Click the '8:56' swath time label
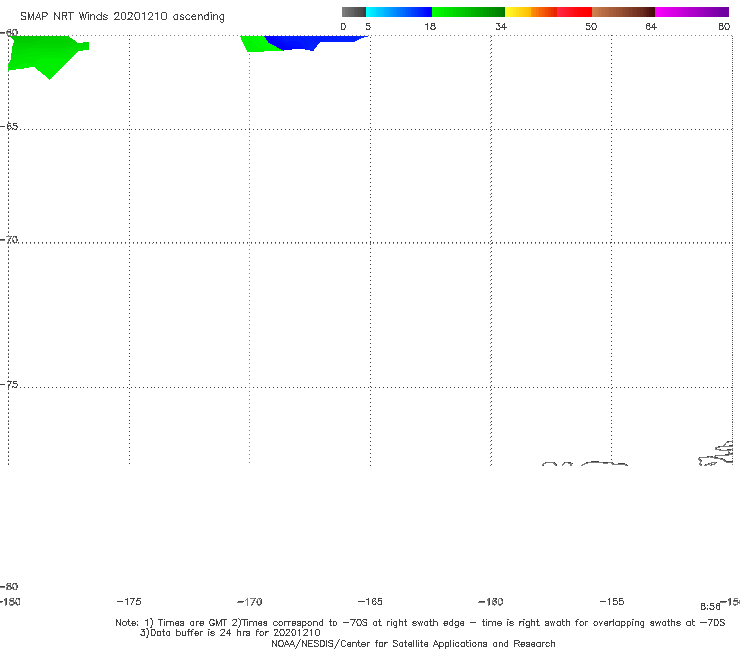This screenshot has width=740, height=650. (x=710, y=607)
